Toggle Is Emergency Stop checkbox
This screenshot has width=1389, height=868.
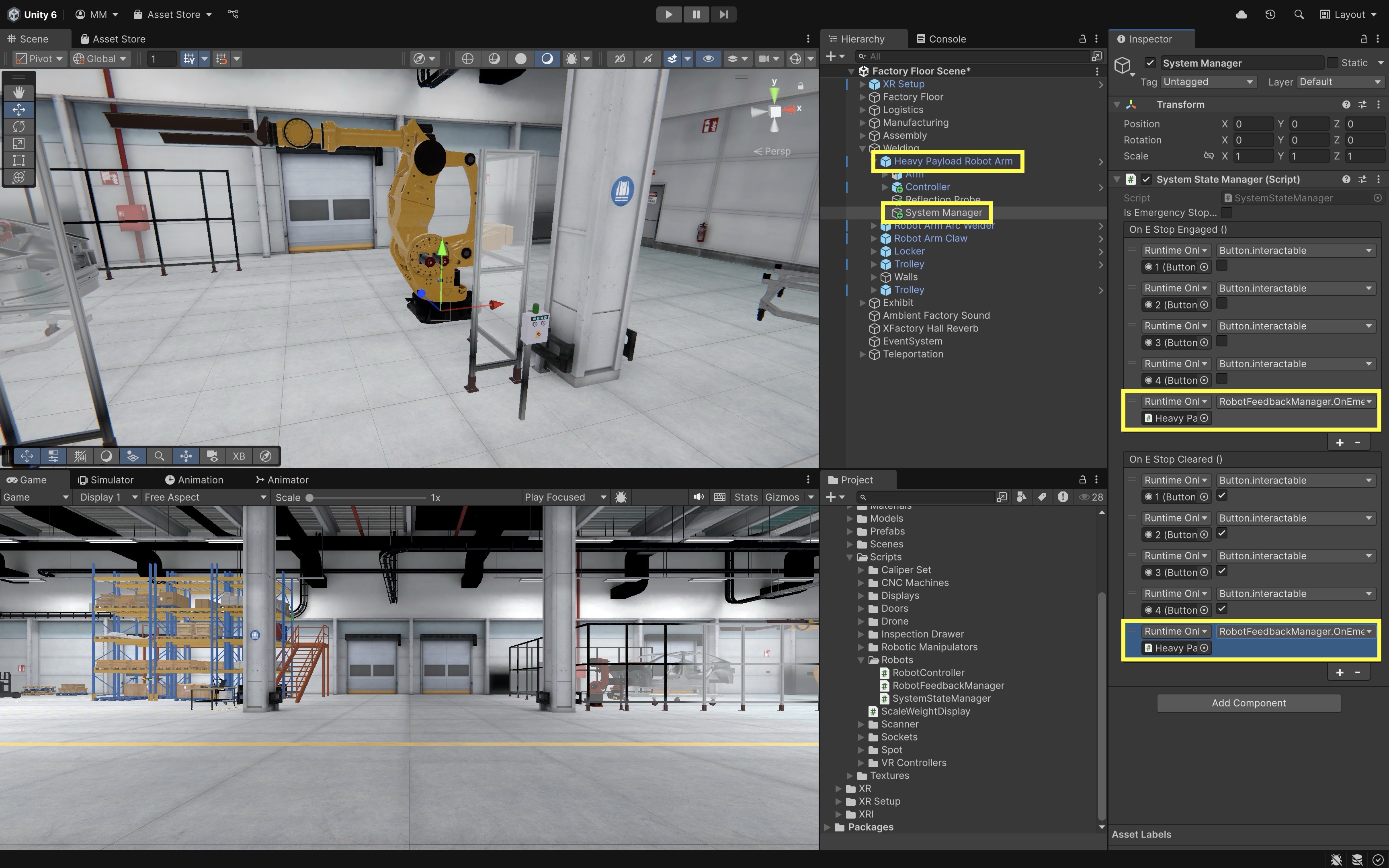(1226, 213)
